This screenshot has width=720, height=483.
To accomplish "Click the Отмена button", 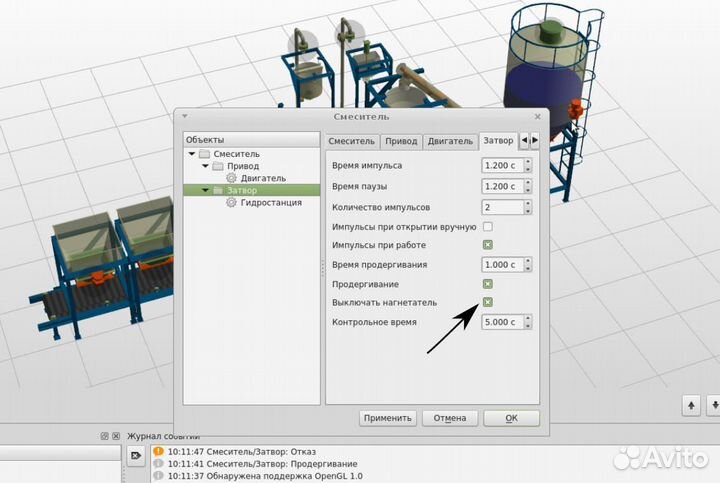I will pyautogui.click(x=450, y=418).
